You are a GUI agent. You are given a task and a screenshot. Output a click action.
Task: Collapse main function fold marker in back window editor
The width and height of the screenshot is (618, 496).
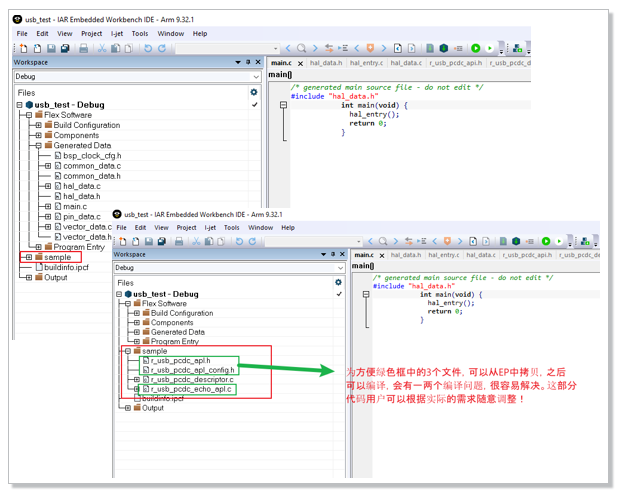click(283, 105)
